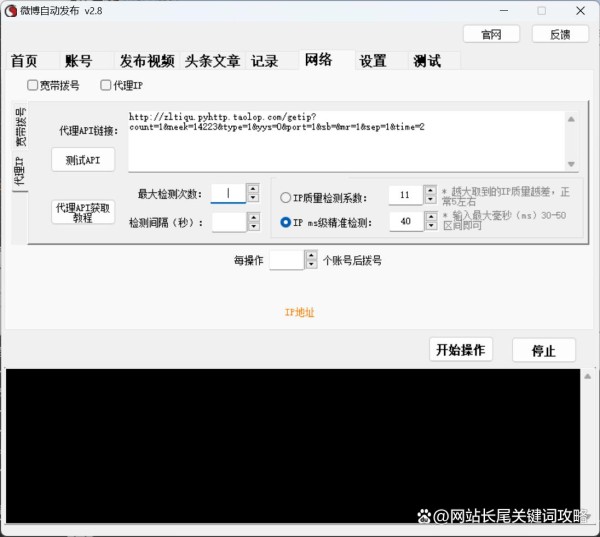
Task: Decrease IP质量检测系数 value with down arrow
Action: click(x=431, y=199)
